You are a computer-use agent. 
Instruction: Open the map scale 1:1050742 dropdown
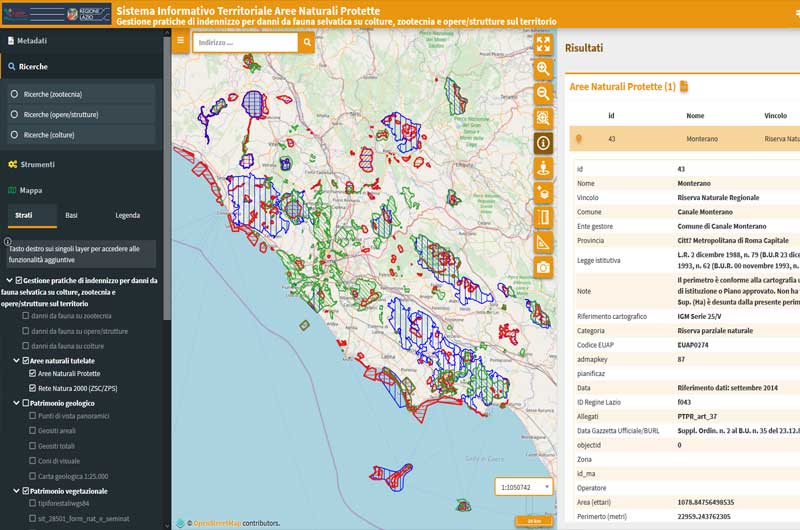click(x=524, y=487)
